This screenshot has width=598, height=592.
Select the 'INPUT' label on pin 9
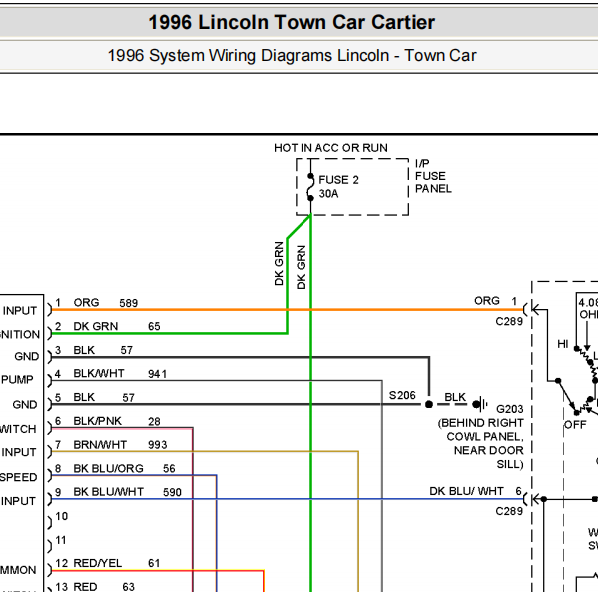pos(18,501)
